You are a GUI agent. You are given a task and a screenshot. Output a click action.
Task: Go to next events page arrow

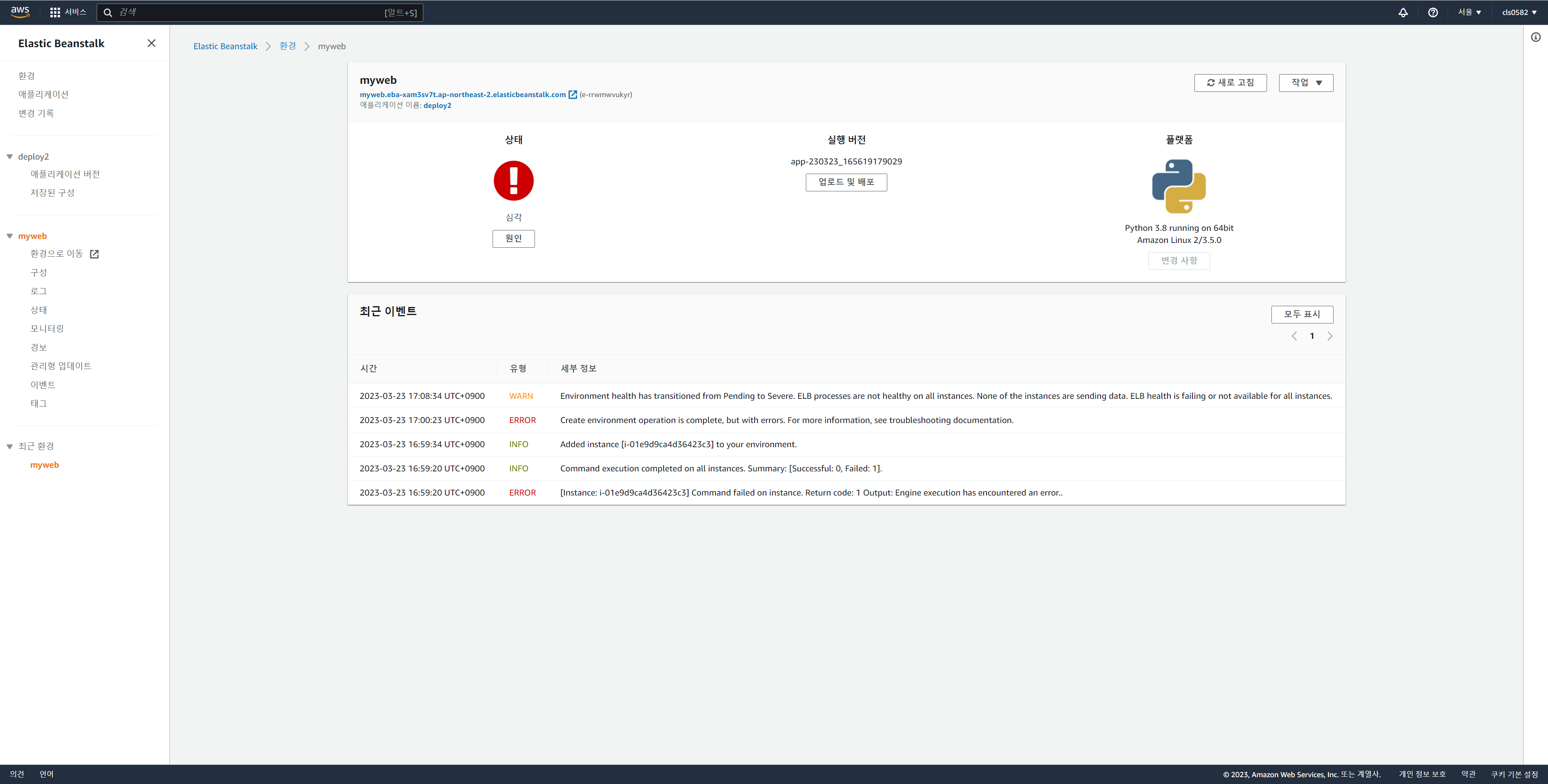(1330, 336)
